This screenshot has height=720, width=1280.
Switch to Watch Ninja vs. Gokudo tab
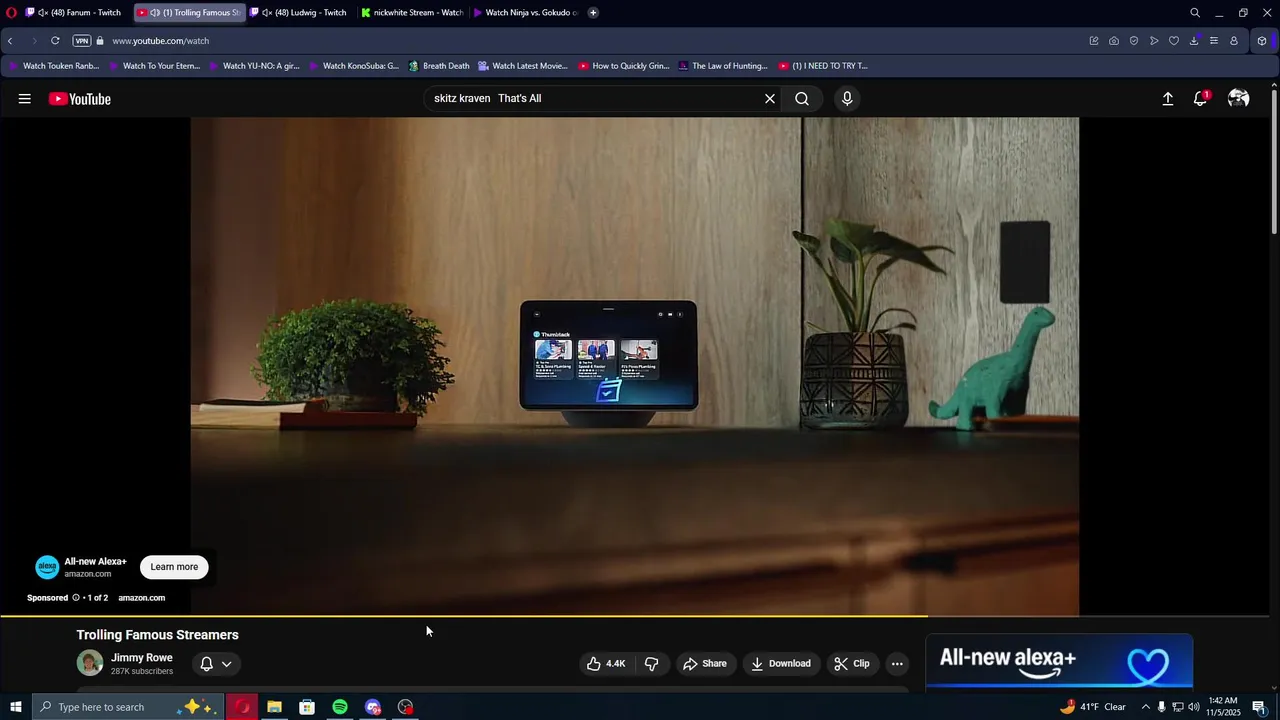[525, 13]
